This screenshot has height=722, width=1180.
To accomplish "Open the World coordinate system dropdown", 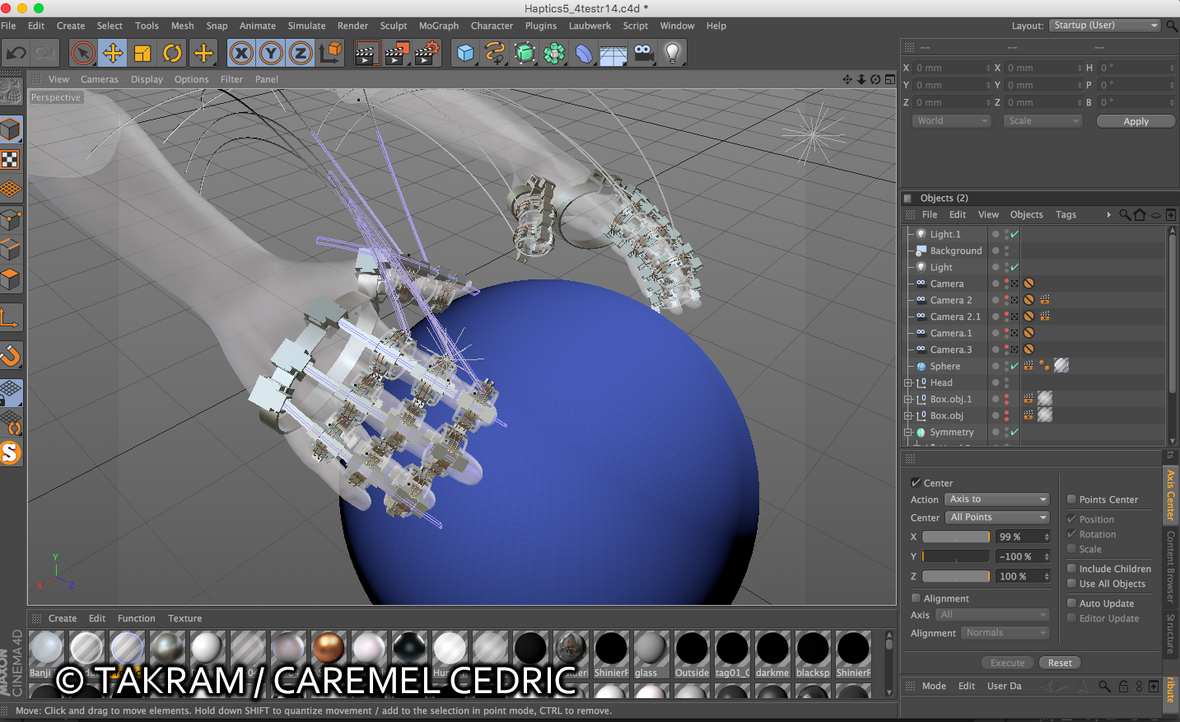I will tap(951, 121).
